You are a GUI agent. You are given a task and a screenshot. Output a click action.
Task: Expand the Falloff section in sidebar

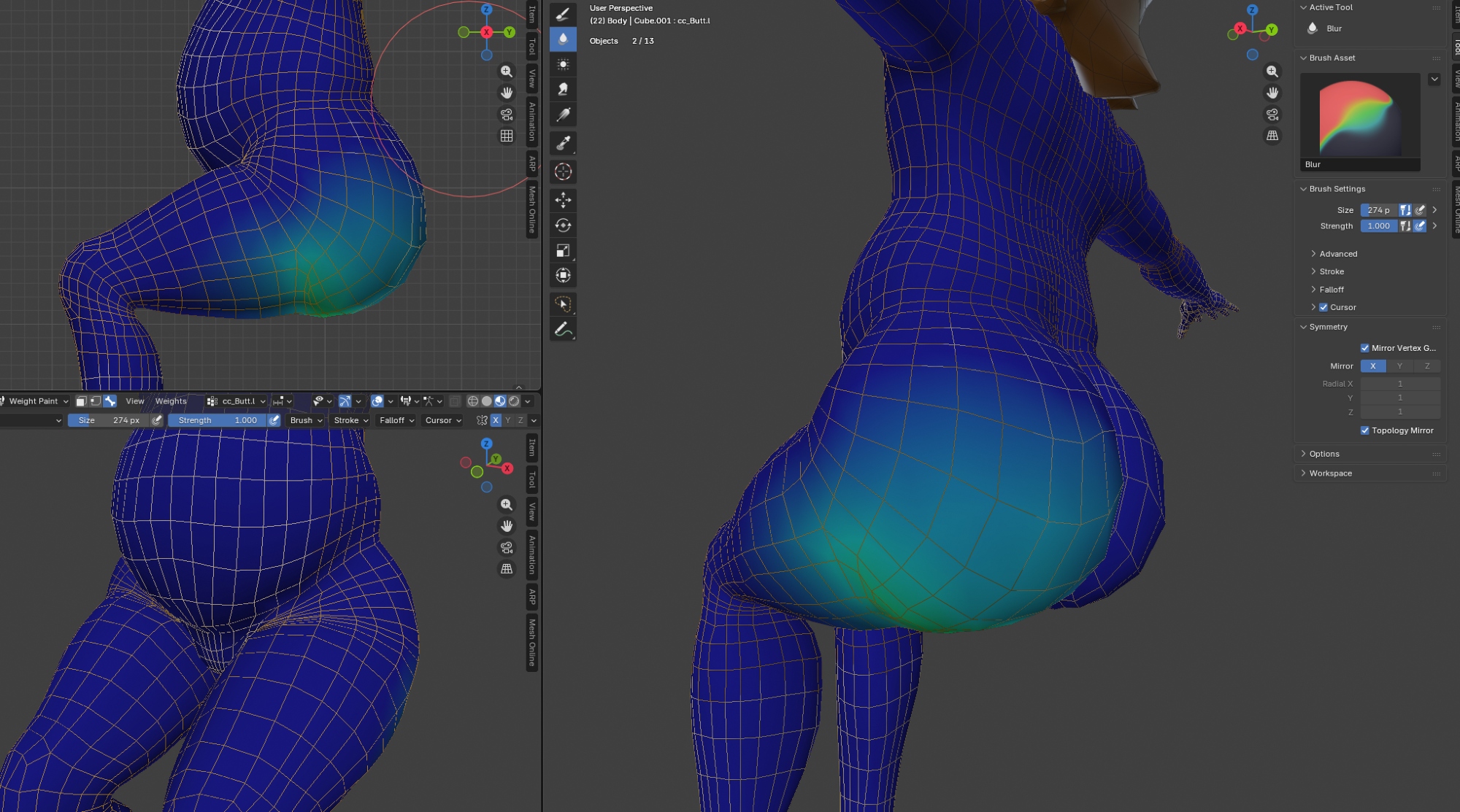[x=1331, y=290]
